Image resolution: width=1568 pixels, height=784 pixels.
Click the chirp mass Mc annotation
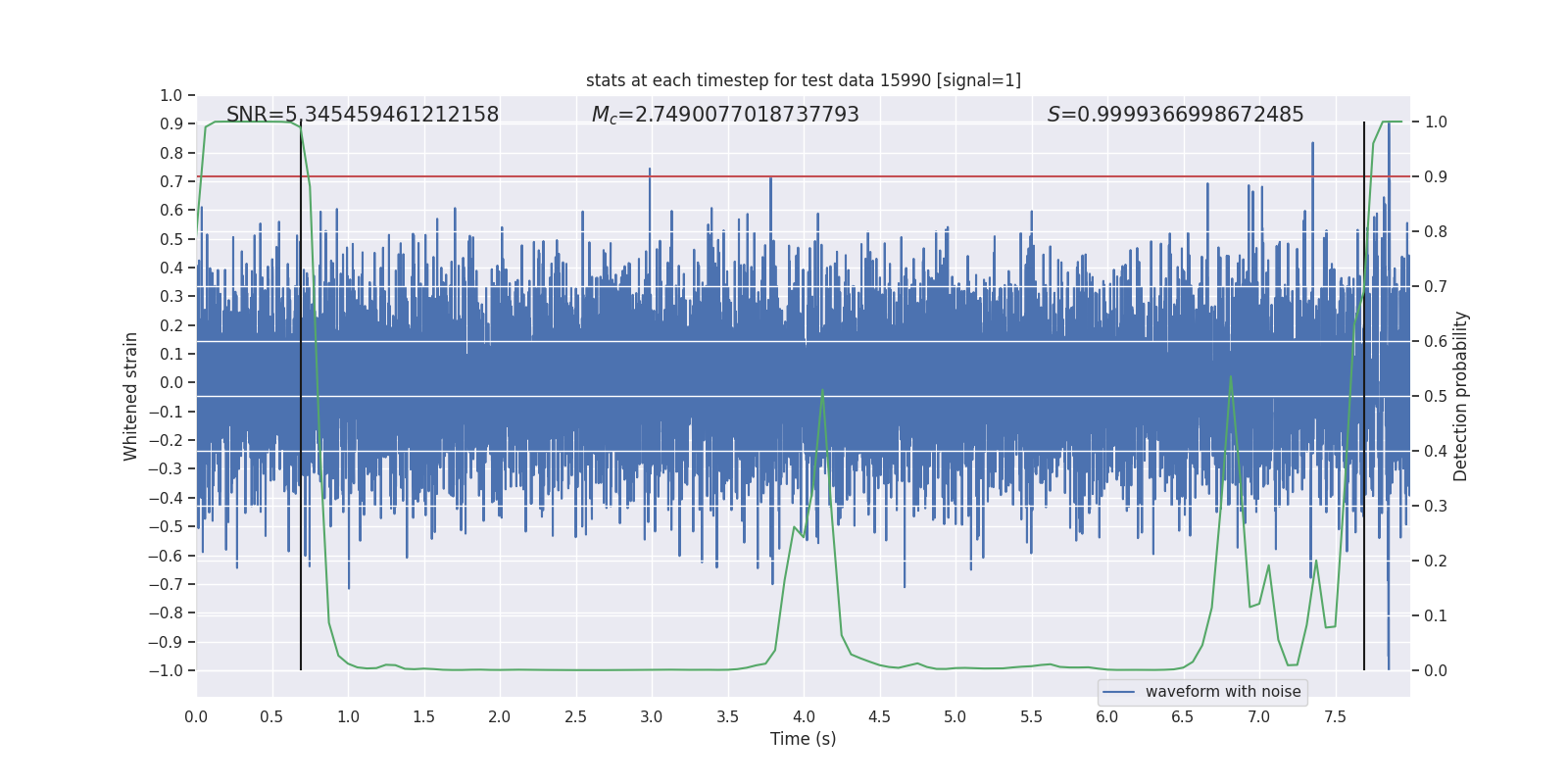(725, 115)
